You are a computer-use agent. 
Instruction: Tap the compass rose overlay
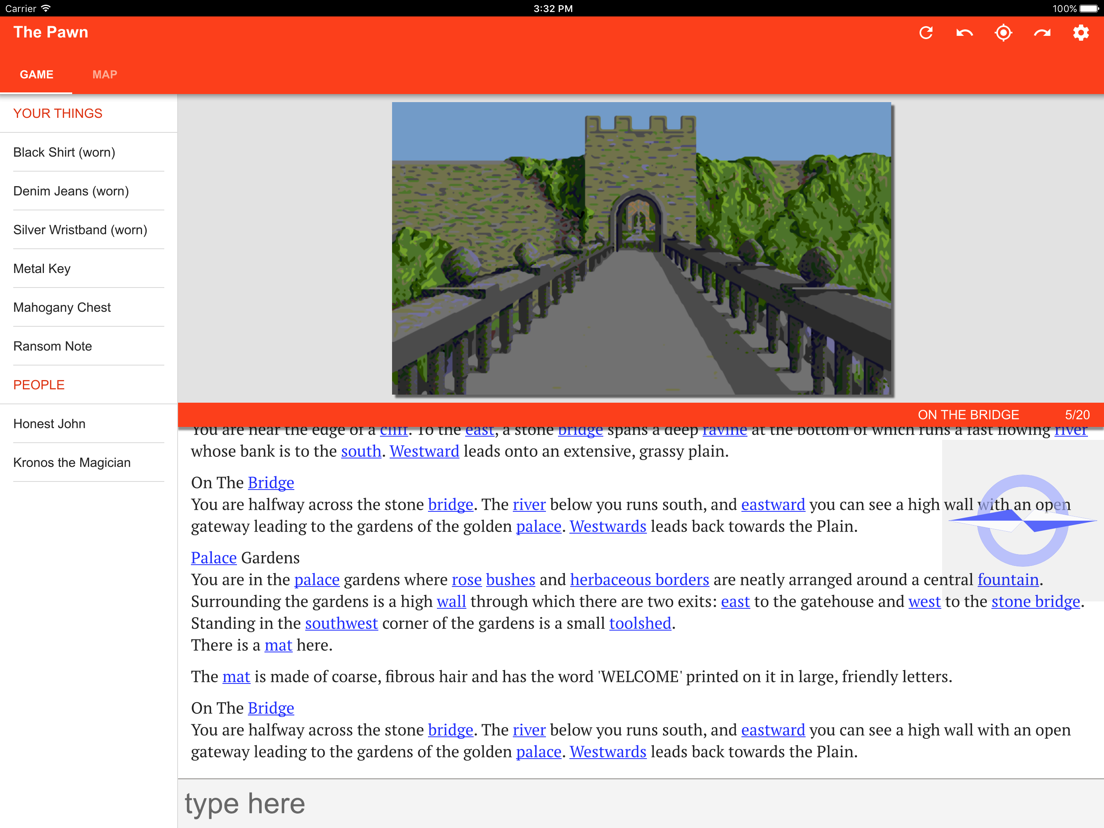[1022, 520]
